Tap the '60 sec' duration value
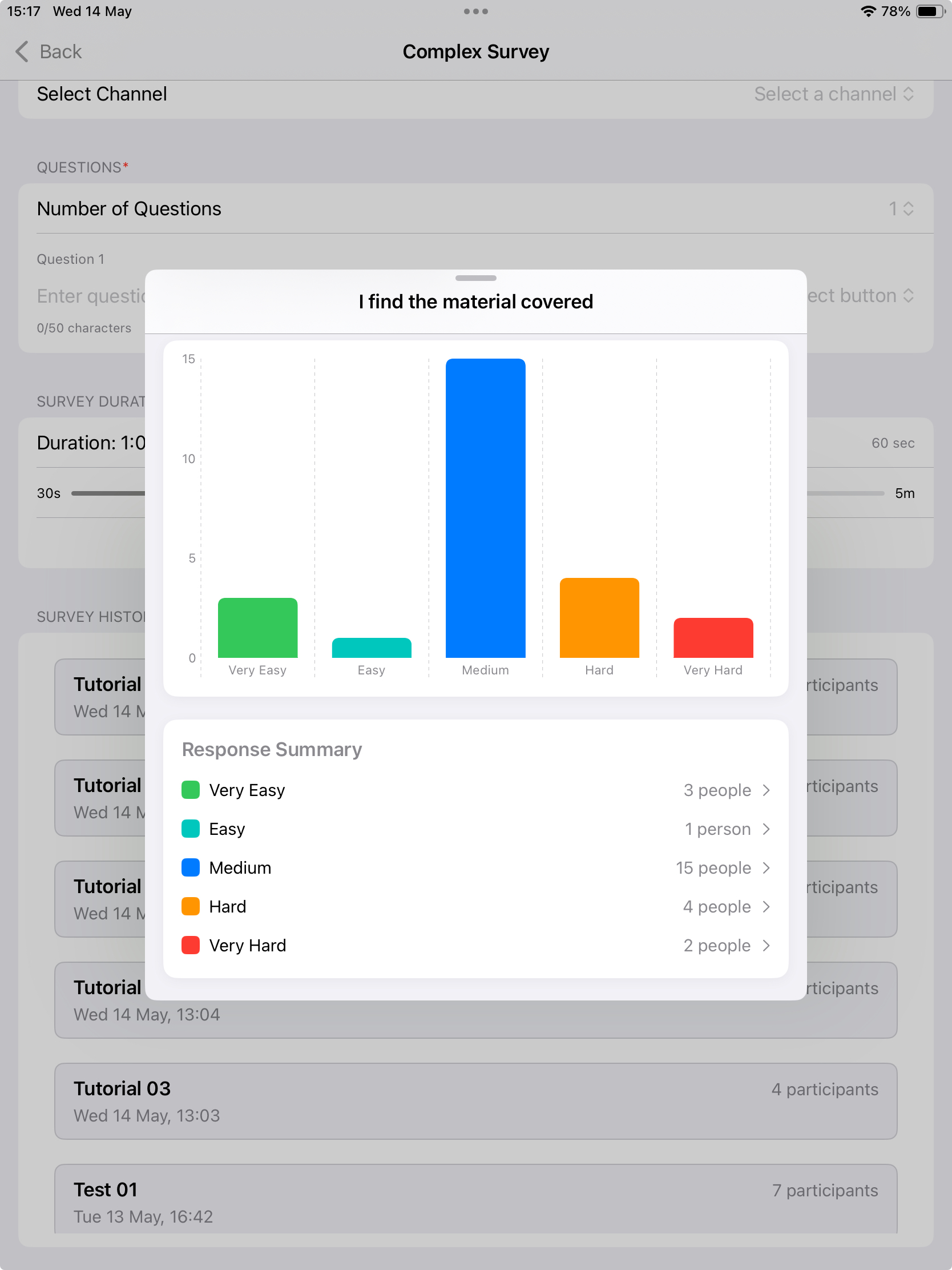The height and width of the screenshot is (1270, 952). tap(893, 443)
